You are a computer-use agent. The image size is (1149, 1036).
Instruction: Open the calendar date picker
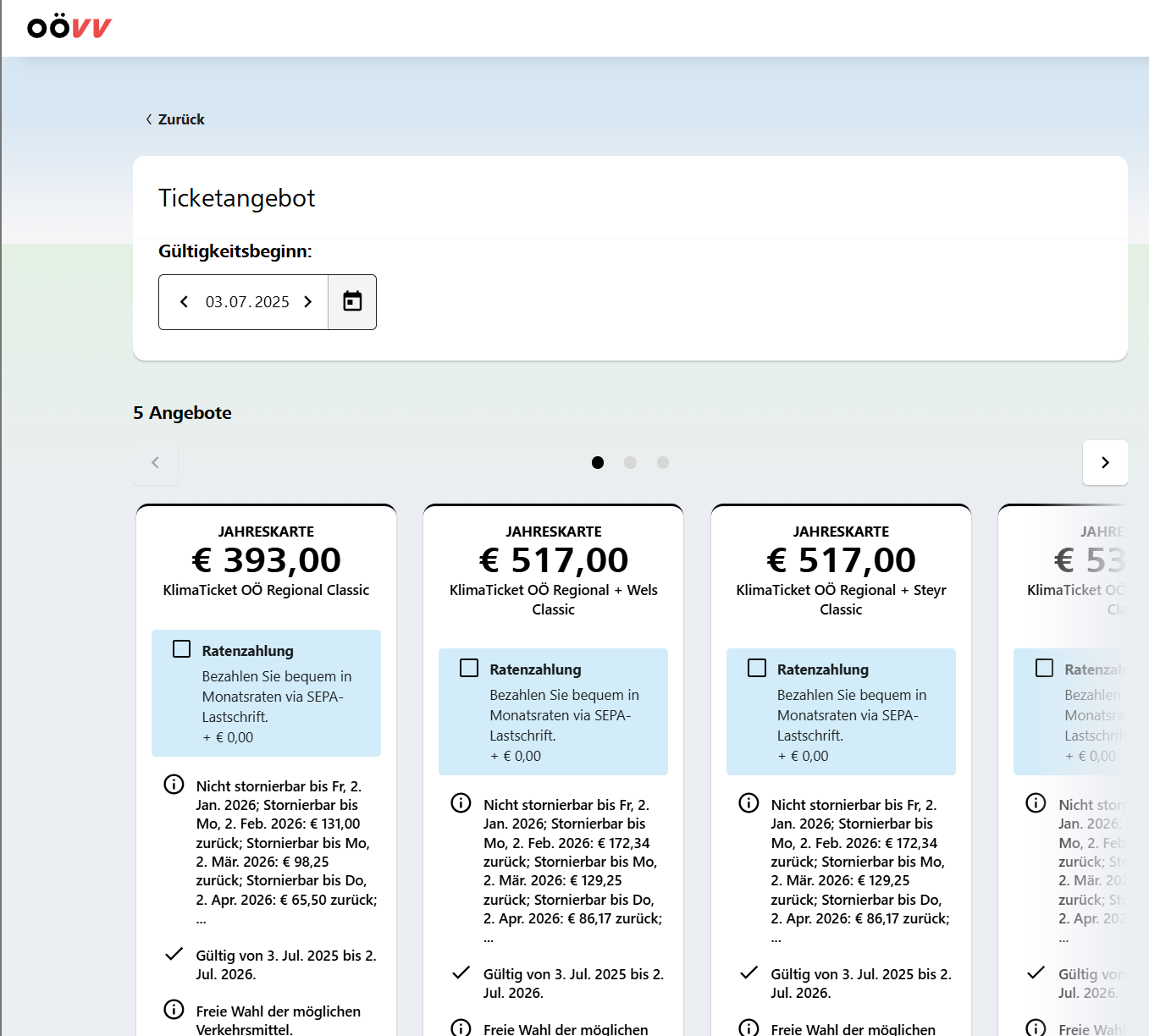352,302
